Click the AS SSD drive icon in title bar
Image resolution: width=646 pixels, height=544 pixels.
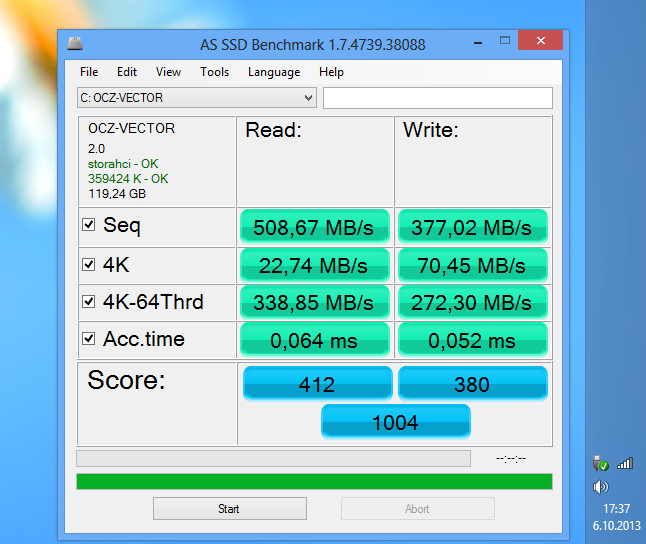point(75,44)
